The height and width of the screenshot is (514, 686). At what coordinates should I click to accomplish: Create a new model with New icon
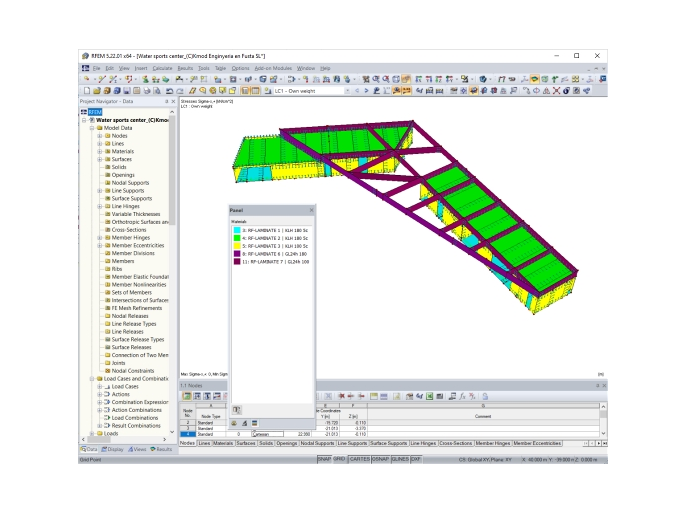coord(87,91)
